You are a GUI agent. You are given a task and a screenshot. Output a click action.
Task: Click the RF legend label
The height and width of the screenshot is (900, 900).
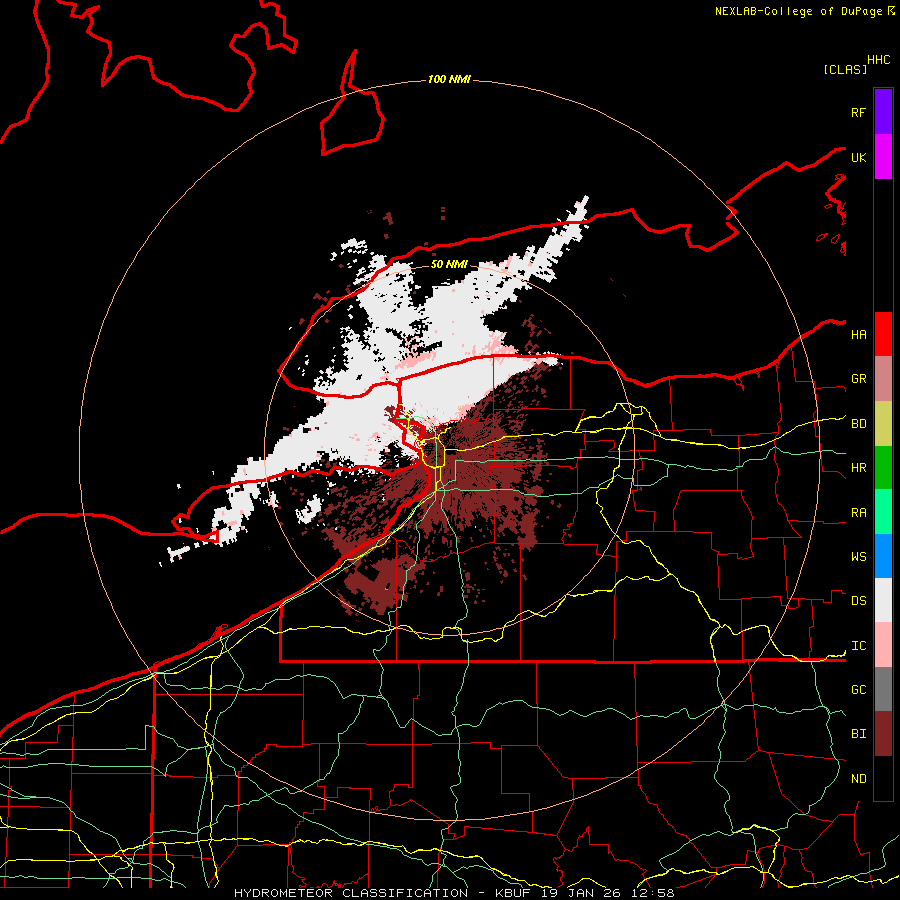pyautogui.click(x=858, y=112)
